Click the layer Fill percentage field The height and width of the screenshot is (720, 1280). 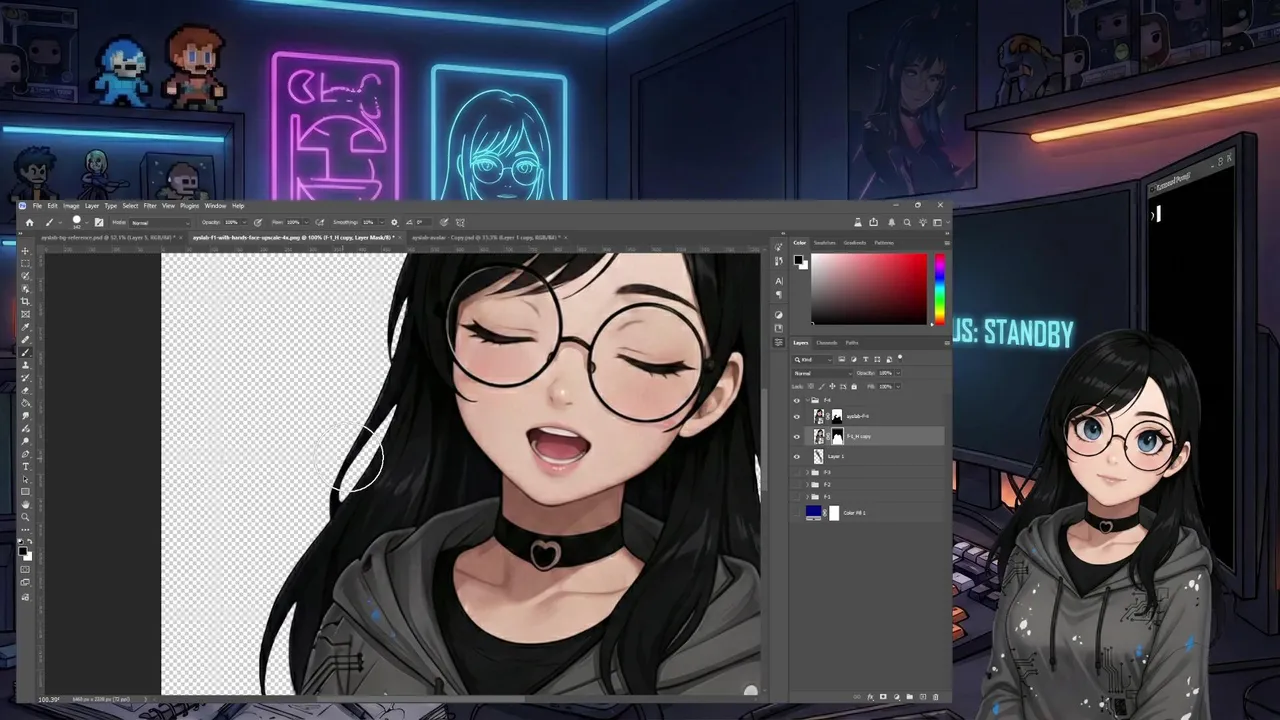point(885,386)
